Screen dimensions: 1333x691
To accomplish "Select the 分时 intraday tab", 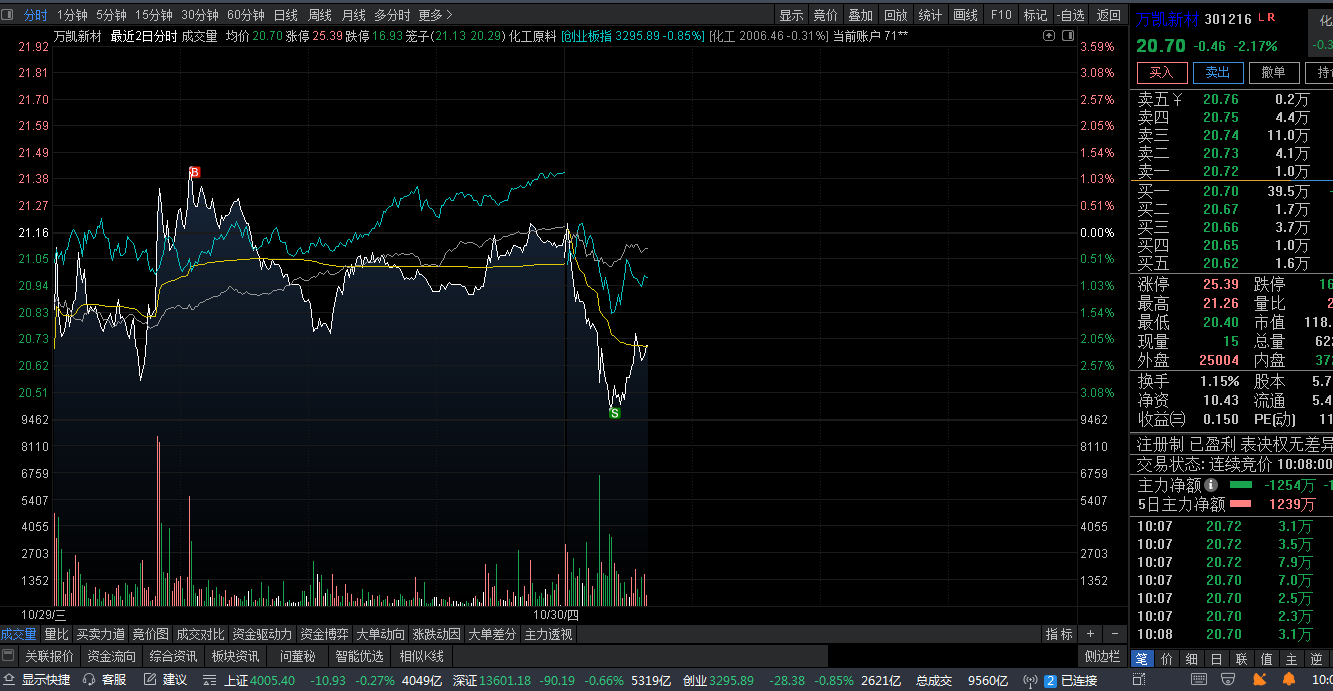I will pyautogui.click(x=35, y=15).
